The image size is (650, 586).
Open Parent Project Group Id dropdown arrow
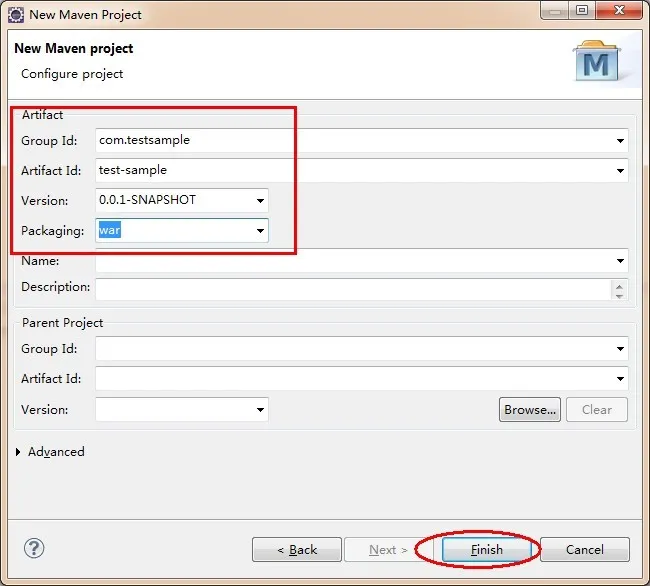pos(620,349)
